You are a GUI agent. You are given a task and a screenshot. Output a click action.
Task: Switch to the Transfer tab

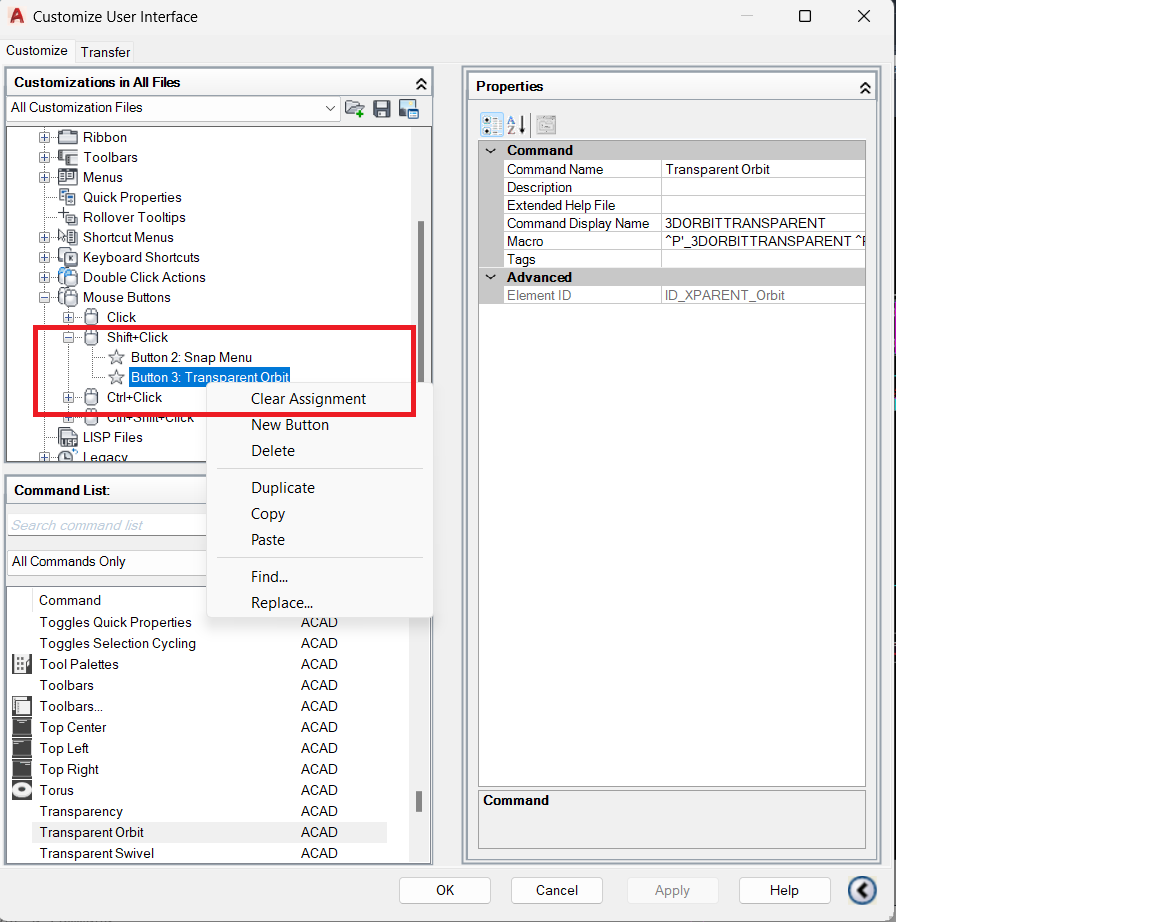click(105, 52)
